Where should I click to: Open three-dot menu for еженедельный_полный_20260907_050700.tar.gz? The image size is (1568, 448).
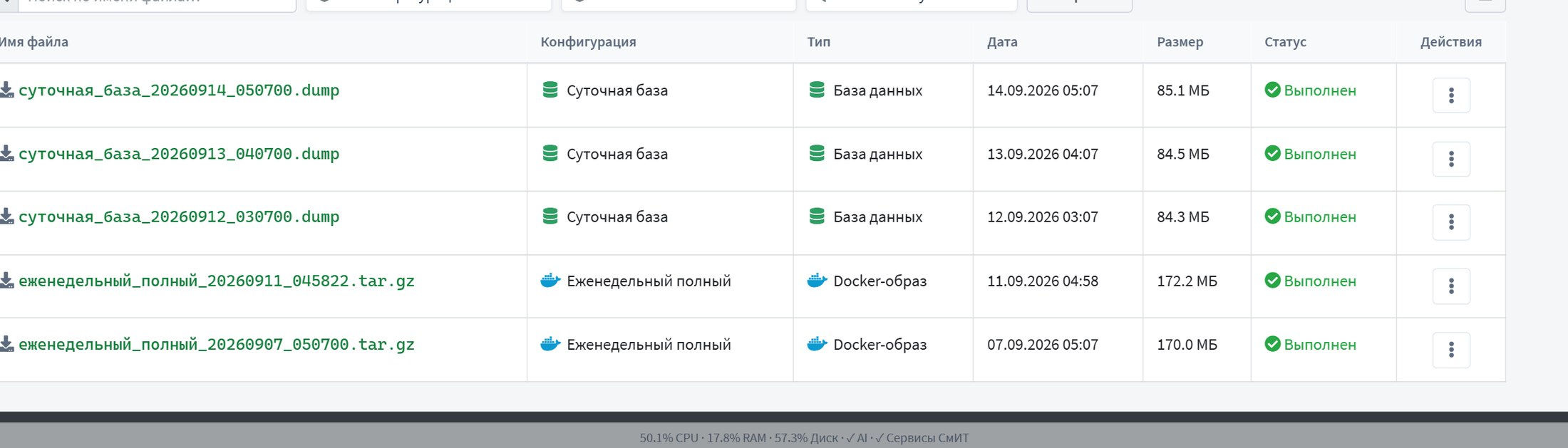pyautogui.click(x=1451, y=350)
